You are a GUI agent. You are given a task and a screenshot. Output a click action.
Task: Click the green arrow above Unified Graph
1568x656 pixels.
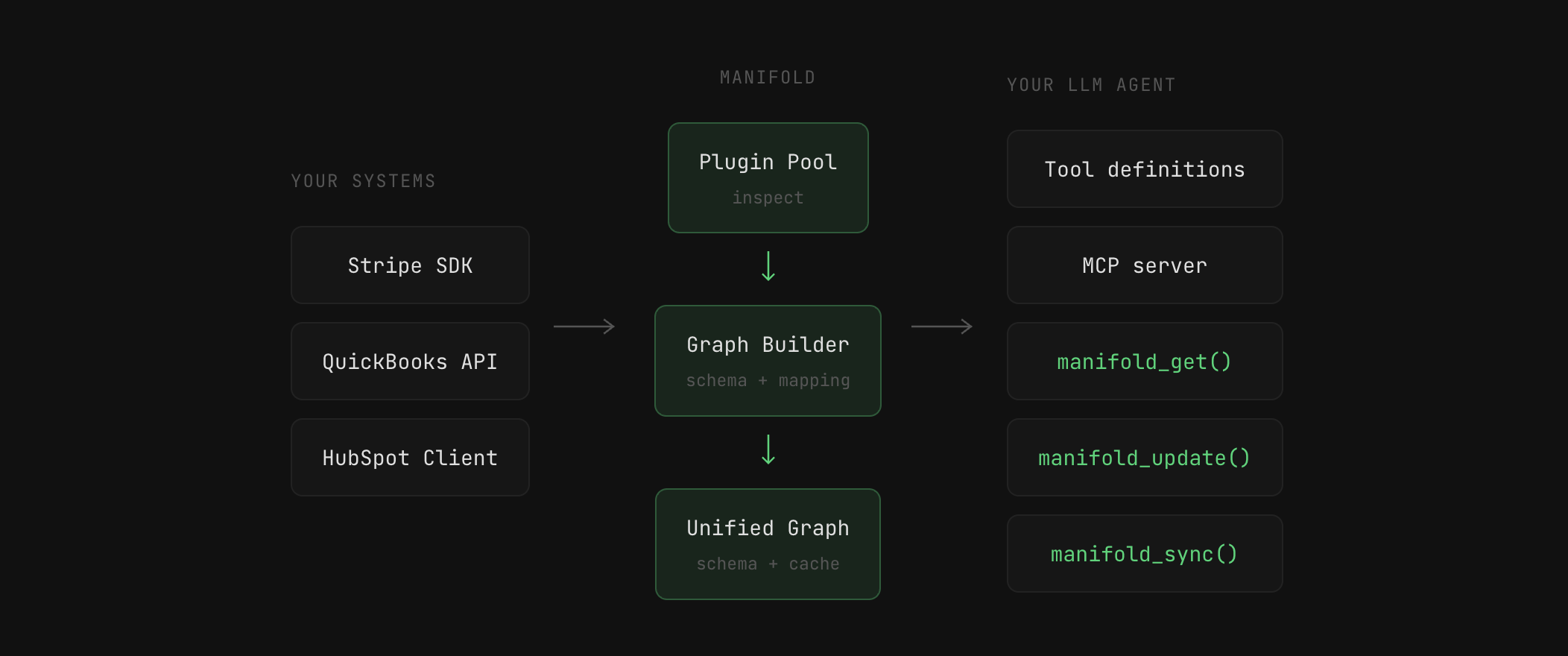click(768, 450)
